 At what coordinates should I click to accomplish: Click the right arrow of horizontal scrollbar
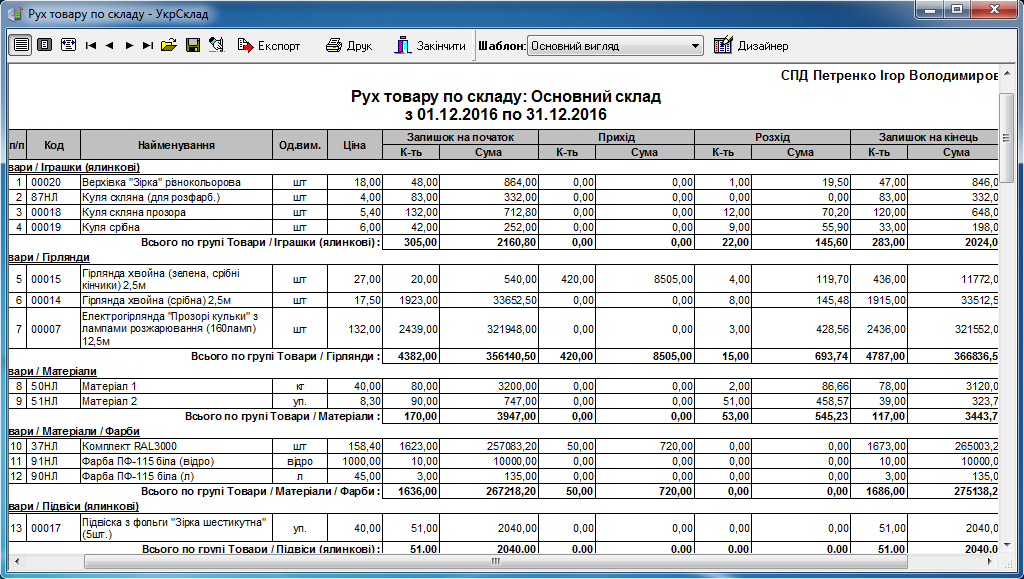click(x=990, y=561)
